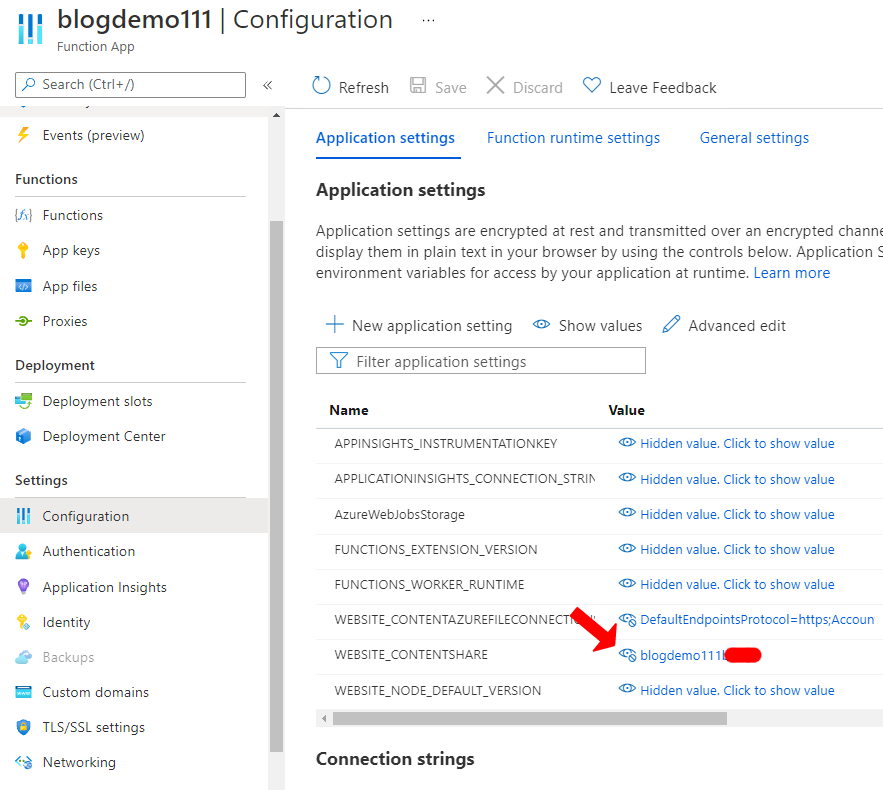883x790 pixels.
Task: Click New application setting button
Action: click(x=418, y=325)
